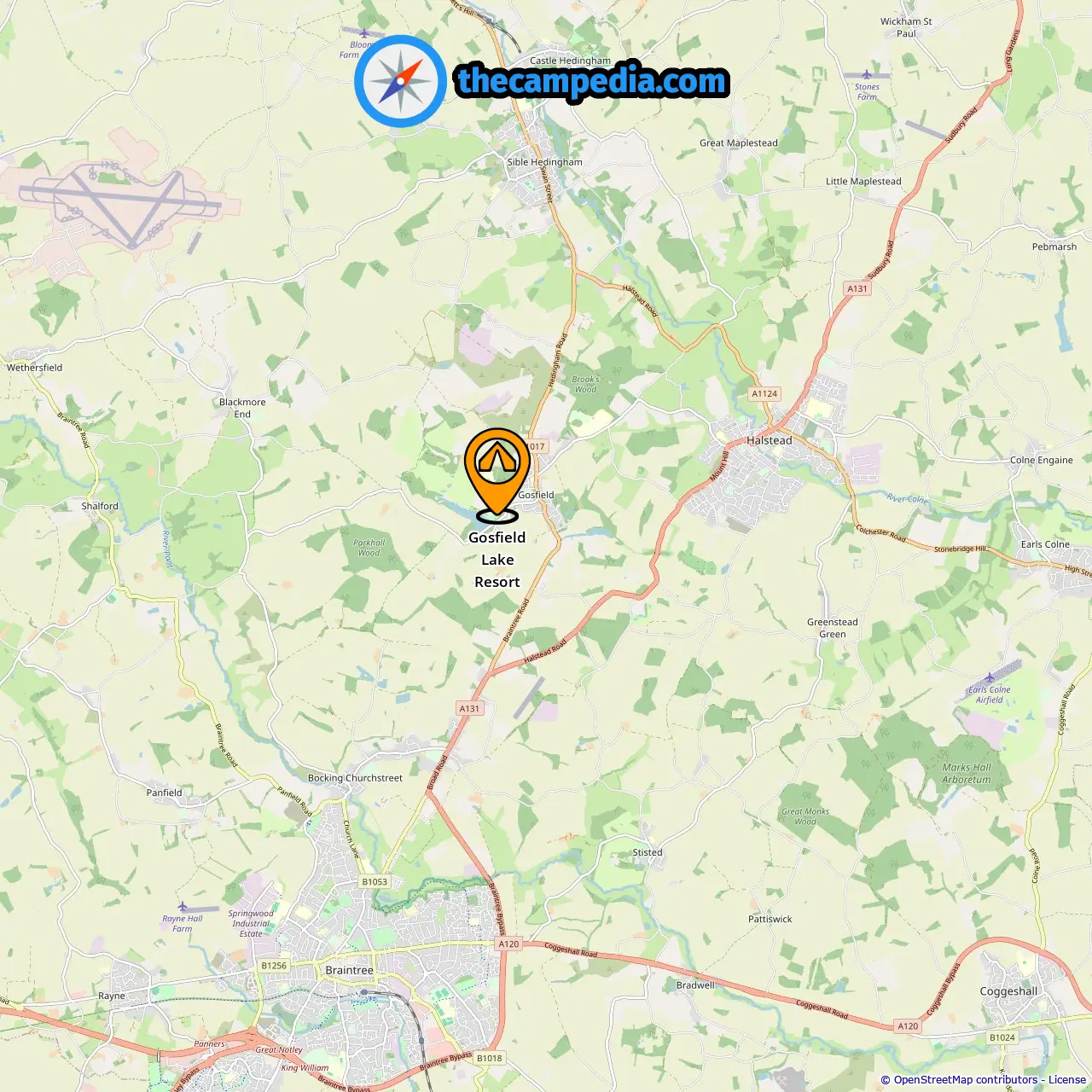The width and height of the screenshot is (1092, 1092).
Task: Open the OpenStreetMap contributors link
Action: click(x=959, y=1080)
